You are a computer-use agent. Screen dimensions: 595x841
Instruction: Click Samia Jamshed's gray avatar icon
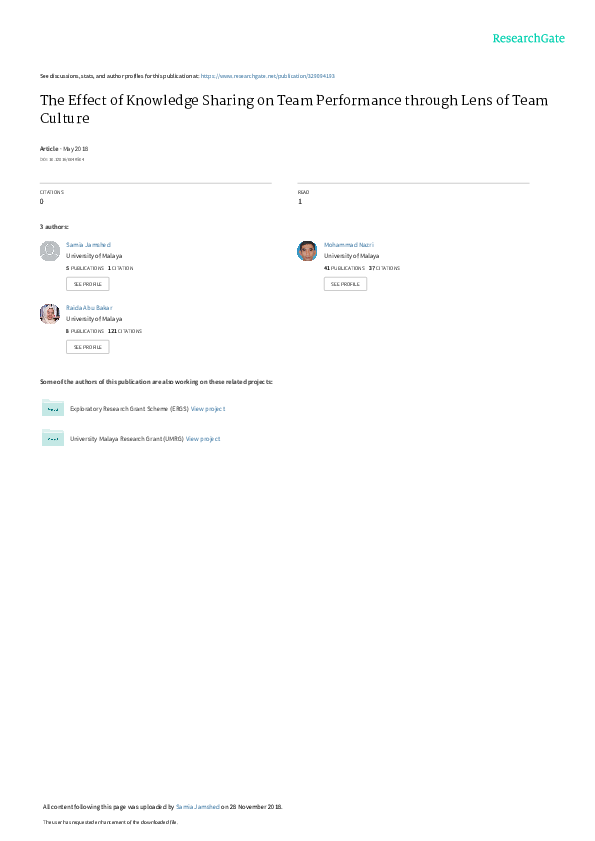click(50, 251)
